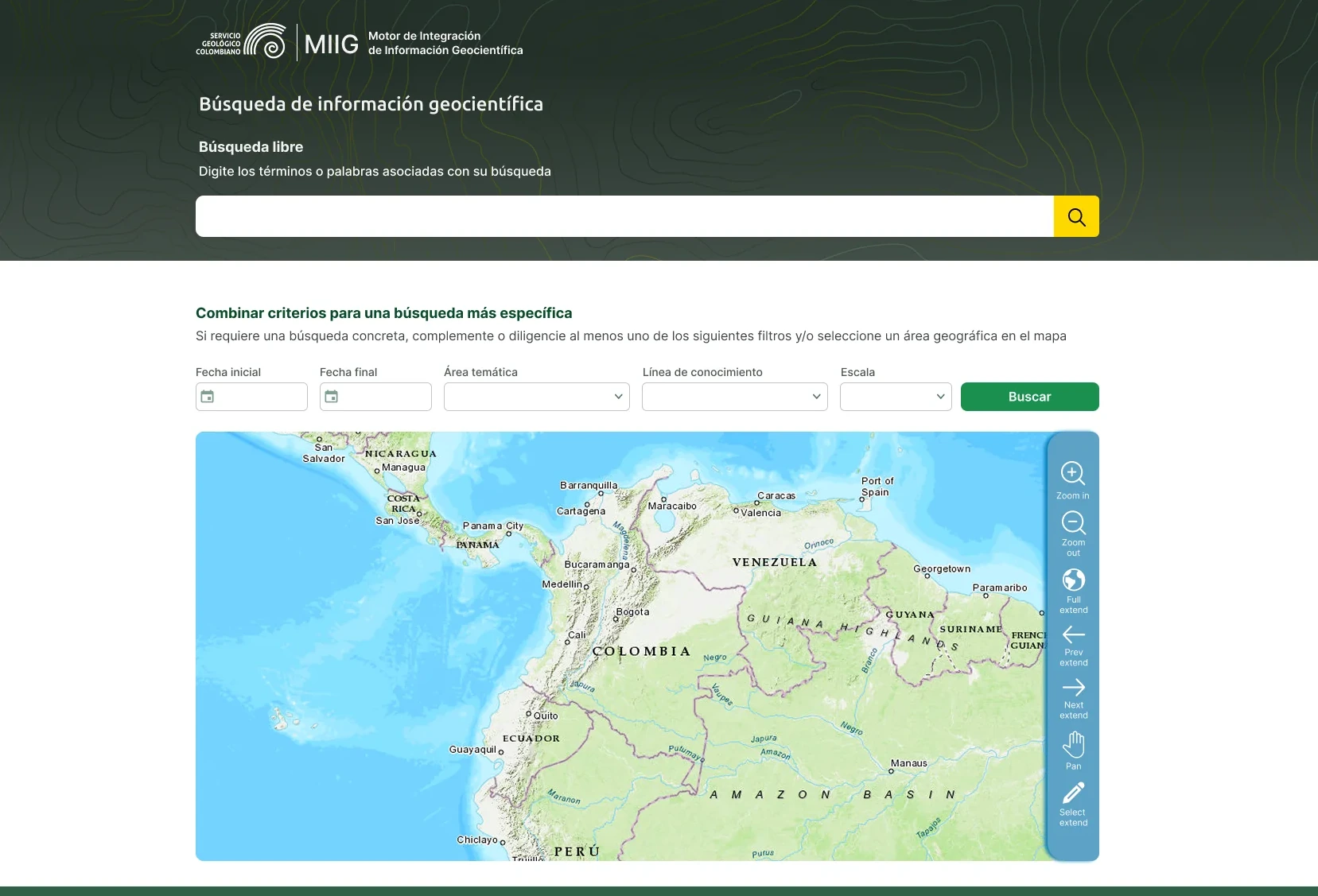The height and width of the screenshot is (896, 1318).
Task: Click the Servicio Geológico Colombiano logo
Action: point(241,41)
